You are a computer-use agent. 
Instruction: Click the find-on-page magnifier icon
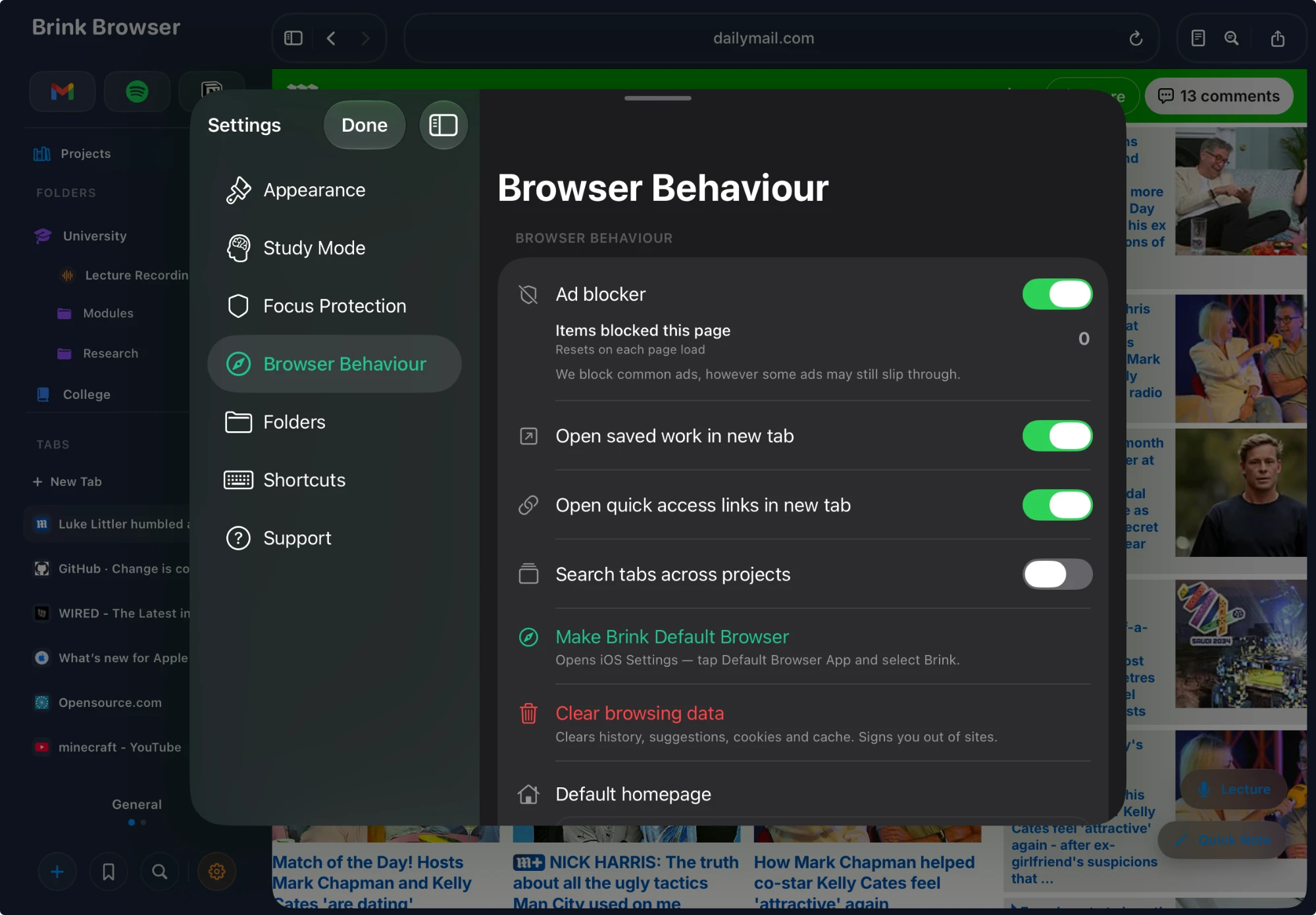pyautogui.click(x=1231, y=38)
